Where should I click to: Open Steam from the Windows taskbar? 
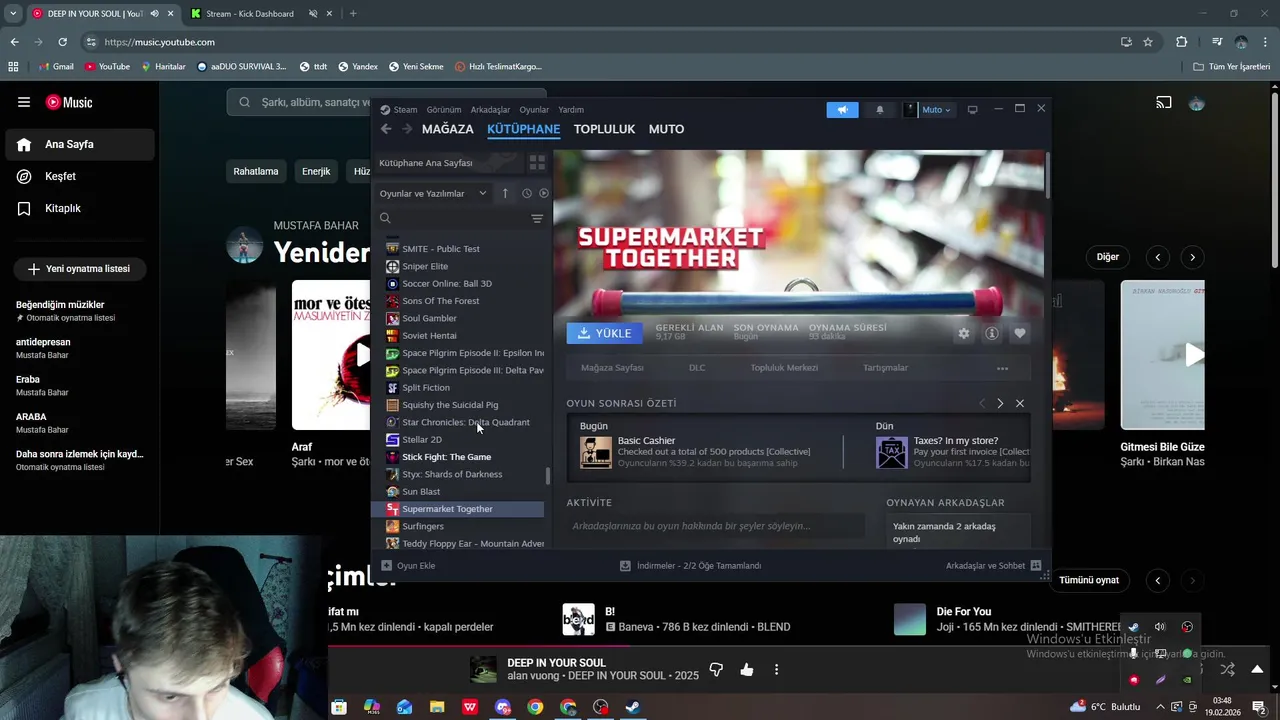tap(632, 707)
